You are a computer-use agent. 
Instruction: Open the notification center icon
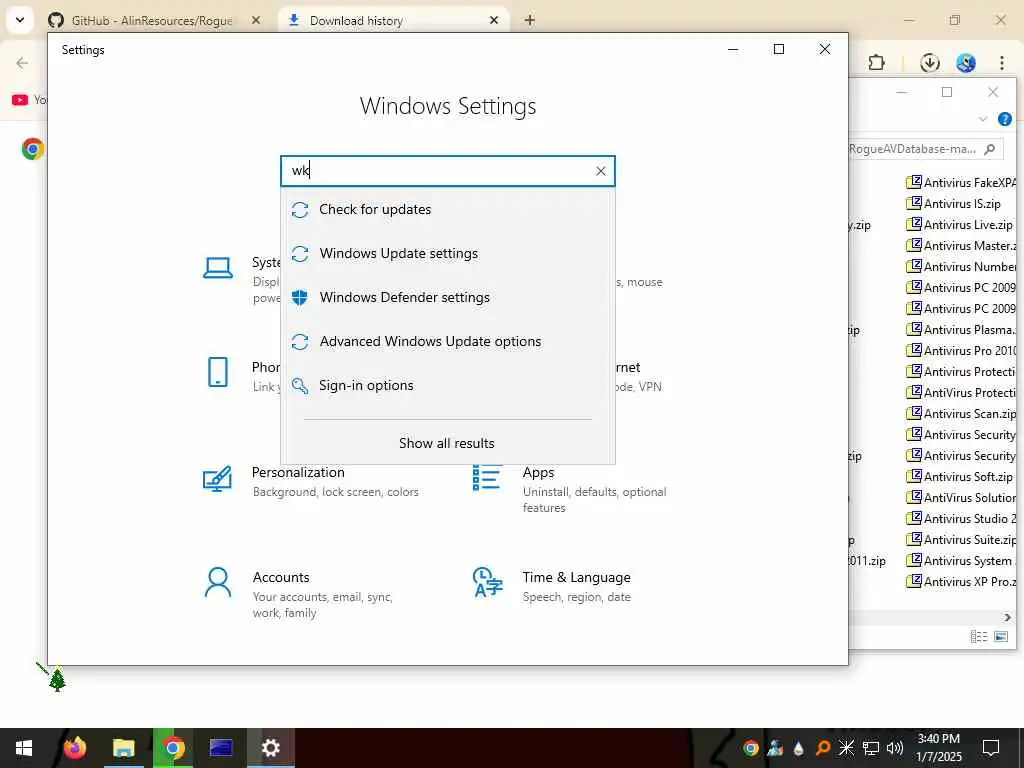(991, 748)
